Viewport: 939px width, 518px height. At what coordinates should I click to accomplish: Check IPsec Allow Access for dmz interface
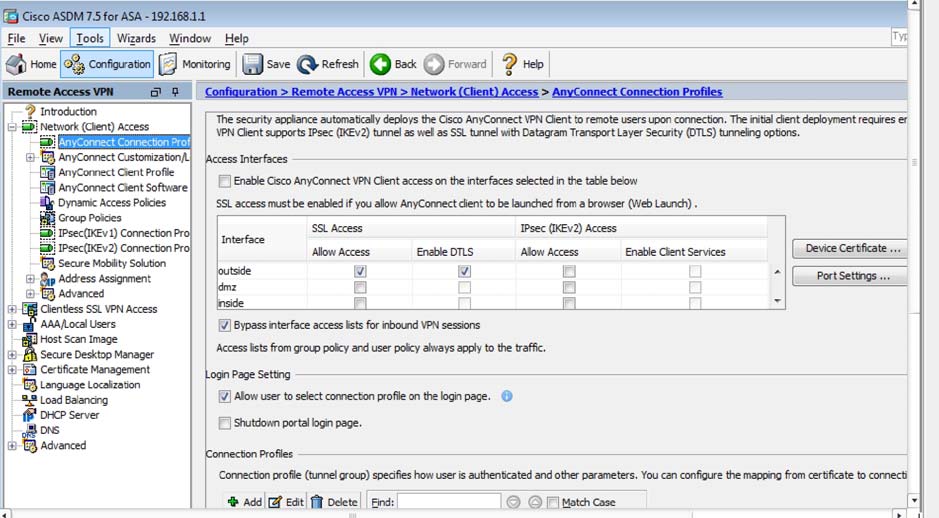click(x=569, y=287)
